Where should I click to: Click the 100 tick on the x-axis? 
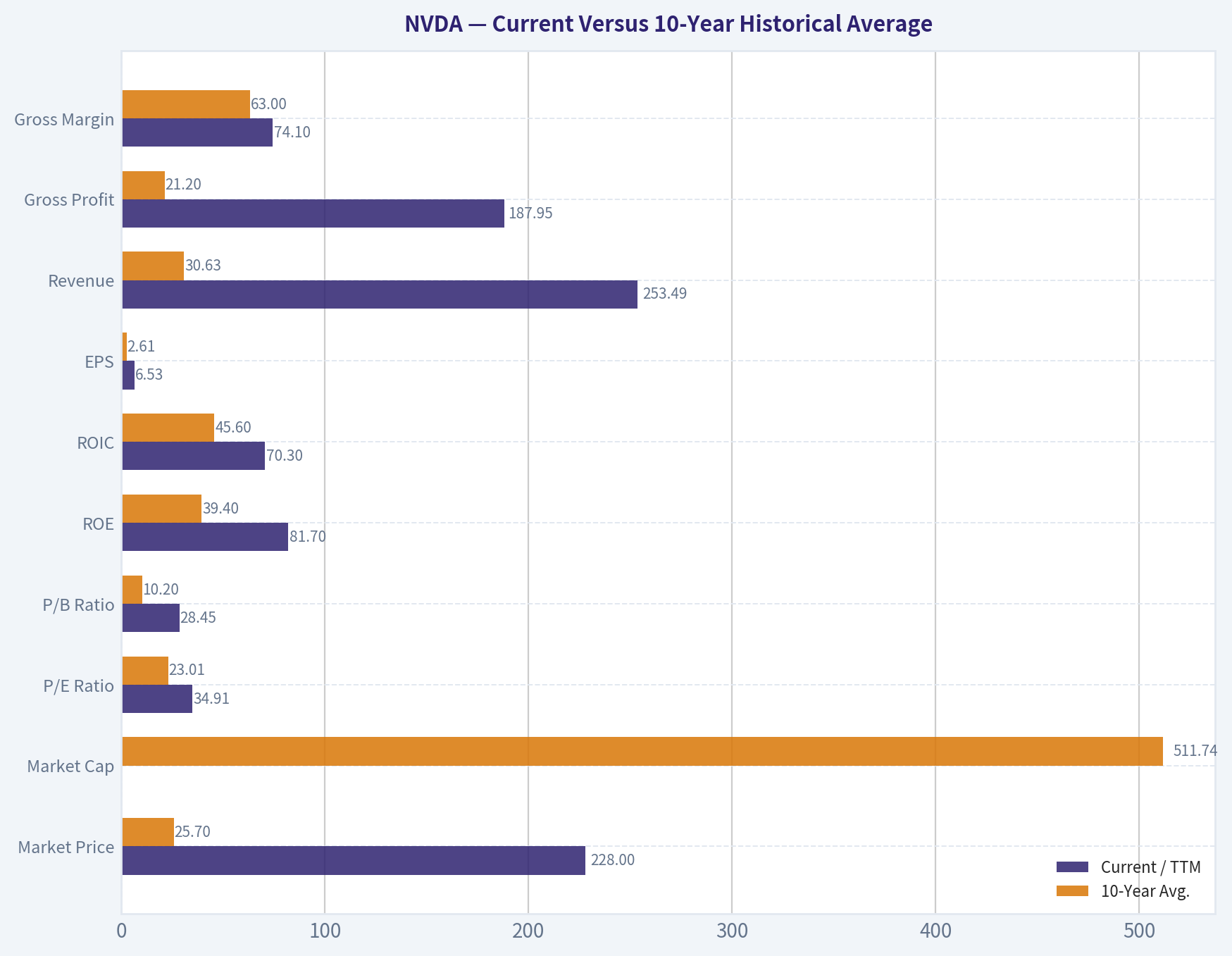pos(325,931)
